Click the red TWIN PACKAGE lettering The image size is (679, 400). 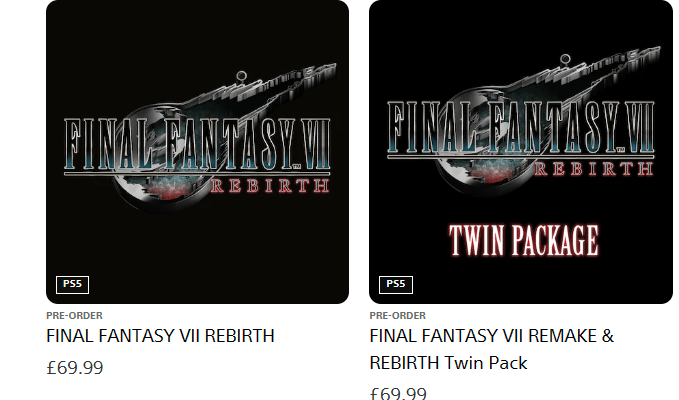click(x=524, y=240)
